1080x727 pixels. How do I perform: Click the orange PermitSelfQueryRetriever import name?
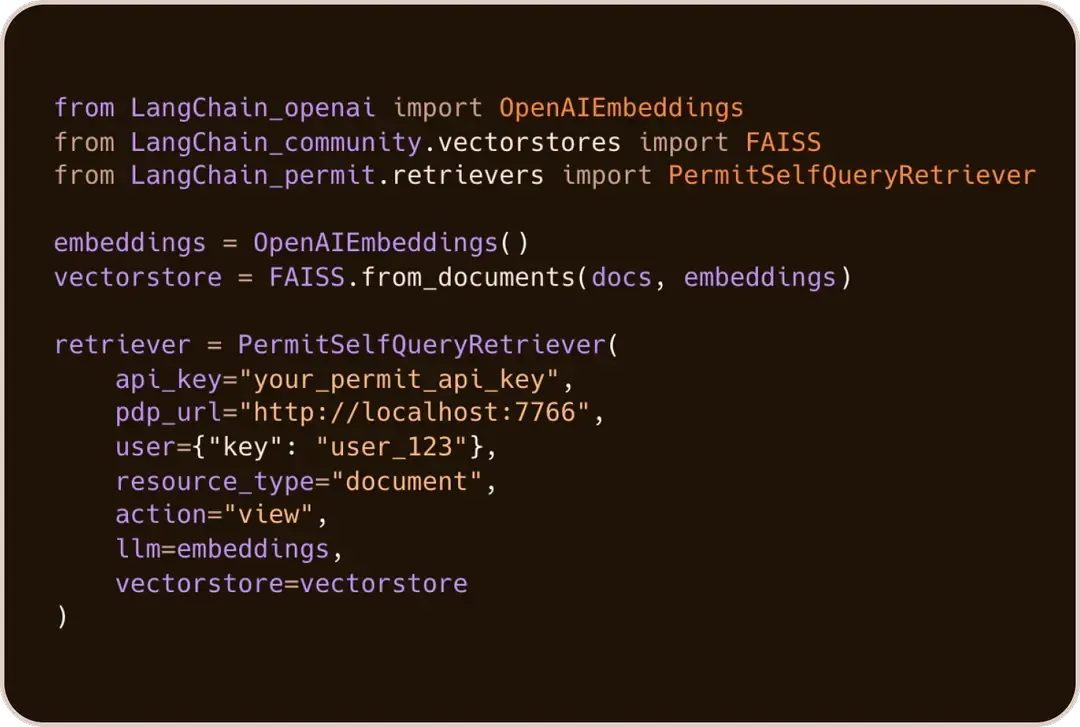coord(852,176)
